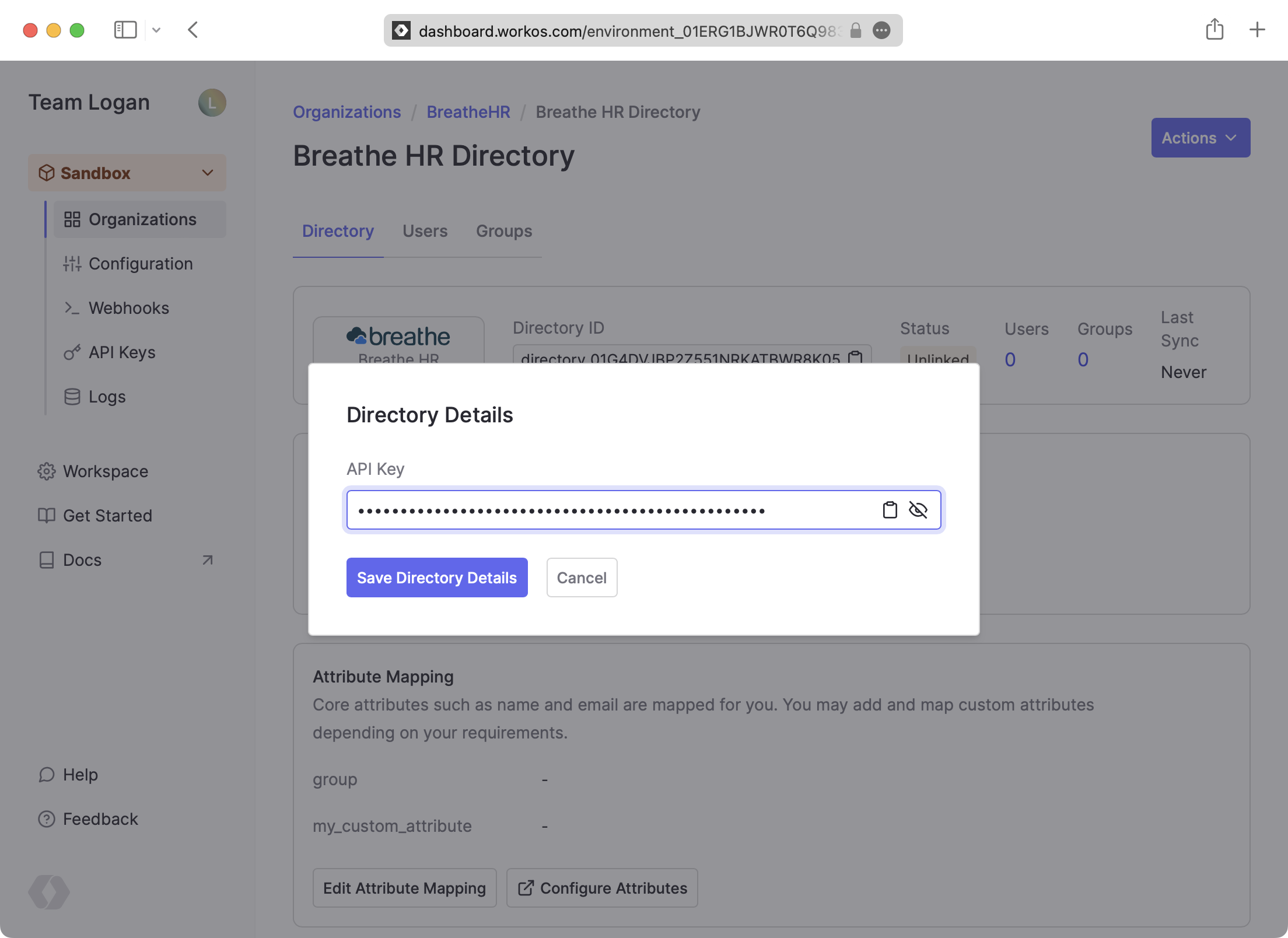Switch to the Groups tab

click(x=503, y=231)
